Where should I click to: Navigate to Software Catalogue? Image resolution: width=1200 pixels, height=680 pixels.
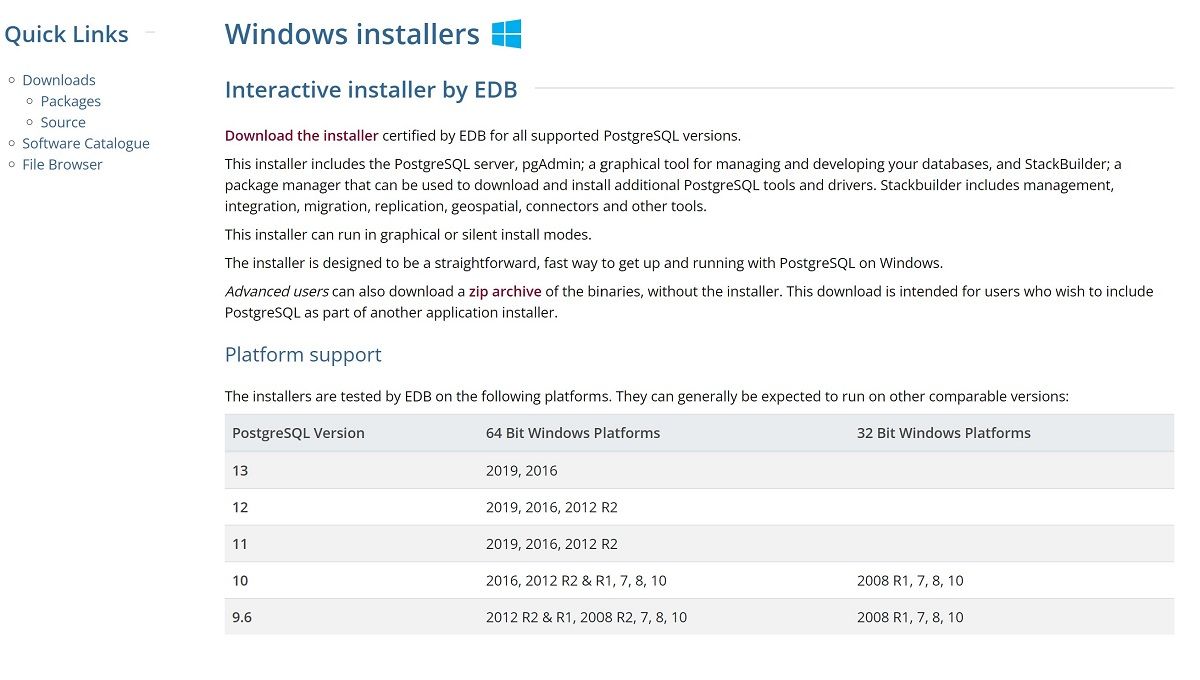pos(86,143)
